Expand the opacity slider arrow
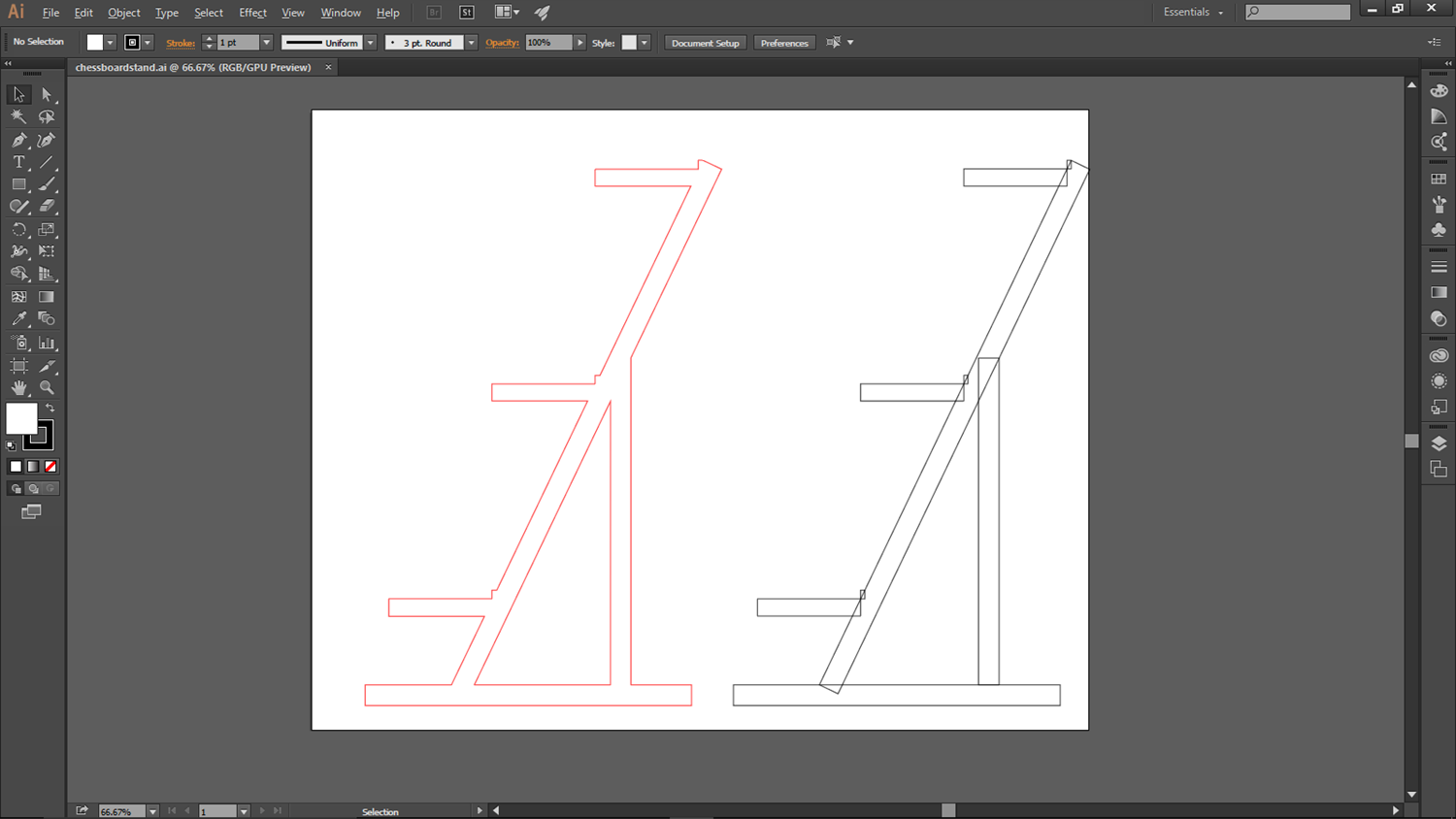1456x819 pixels. [x=580, y=43]
